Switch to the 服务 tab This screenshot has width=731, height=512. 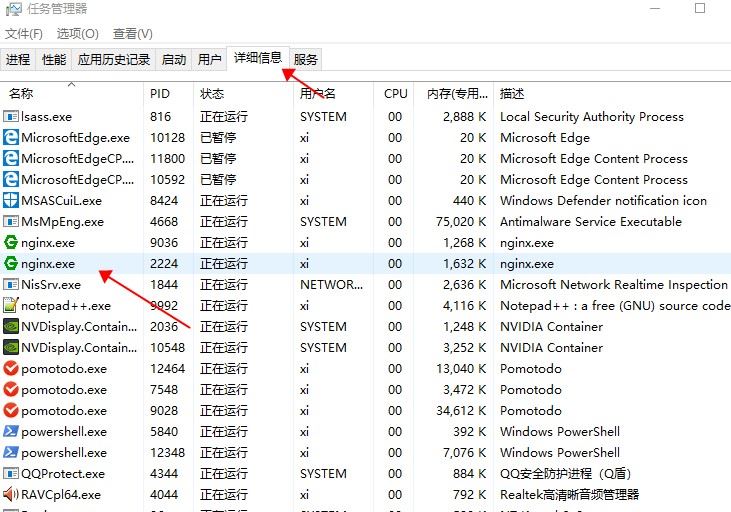(306, 60)
